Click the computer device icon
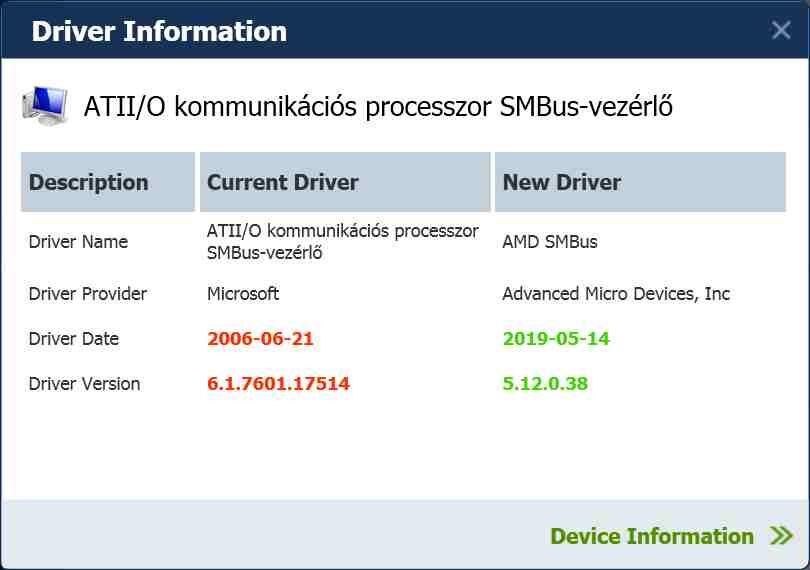Image resolution: width=810 pixels, height=570 pixels. (x=45, y=105)
